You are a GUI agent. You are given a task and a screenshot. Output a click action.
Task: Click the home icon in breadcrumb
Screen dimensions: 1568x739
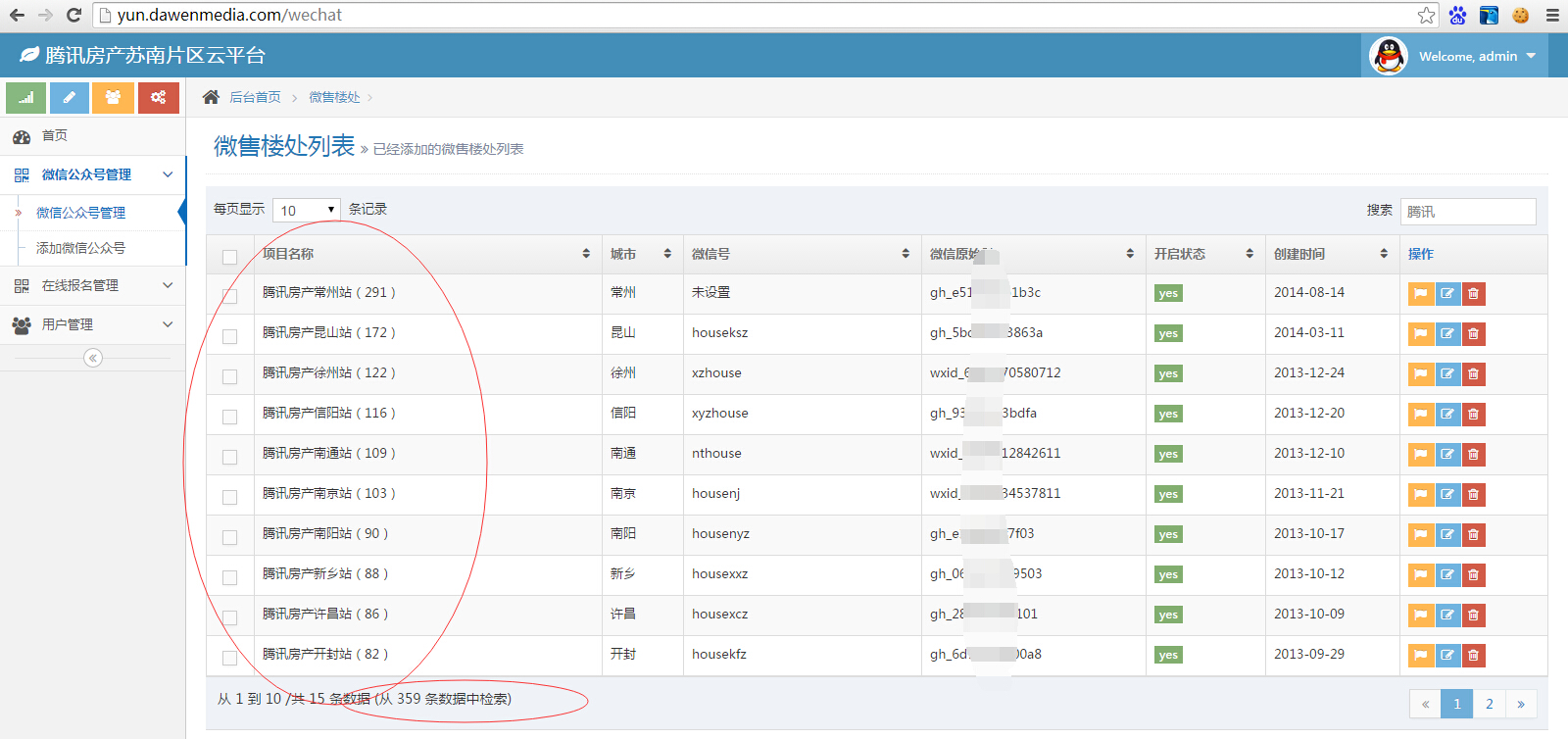211,97
